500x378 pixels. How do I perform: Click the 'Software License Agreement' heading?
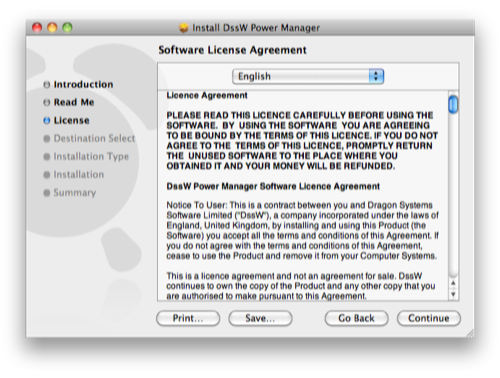pyautogui.click(x=232, y=50)
